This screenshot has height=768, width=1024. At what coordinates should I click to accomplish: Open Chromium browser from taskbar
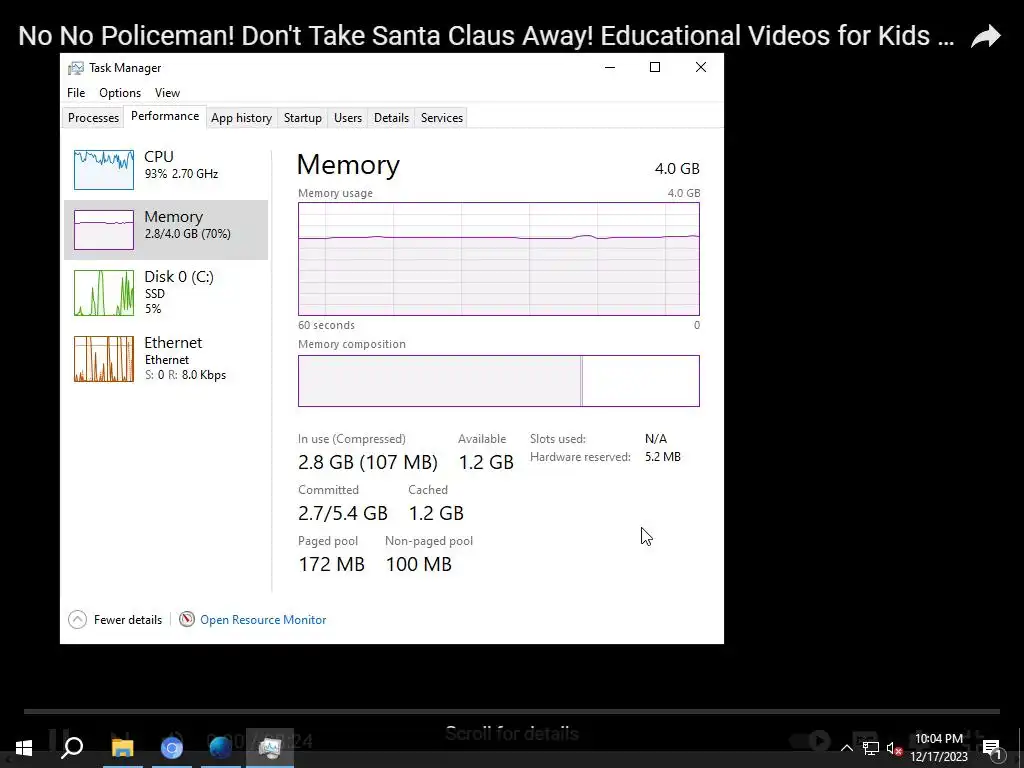coord(171,748)
